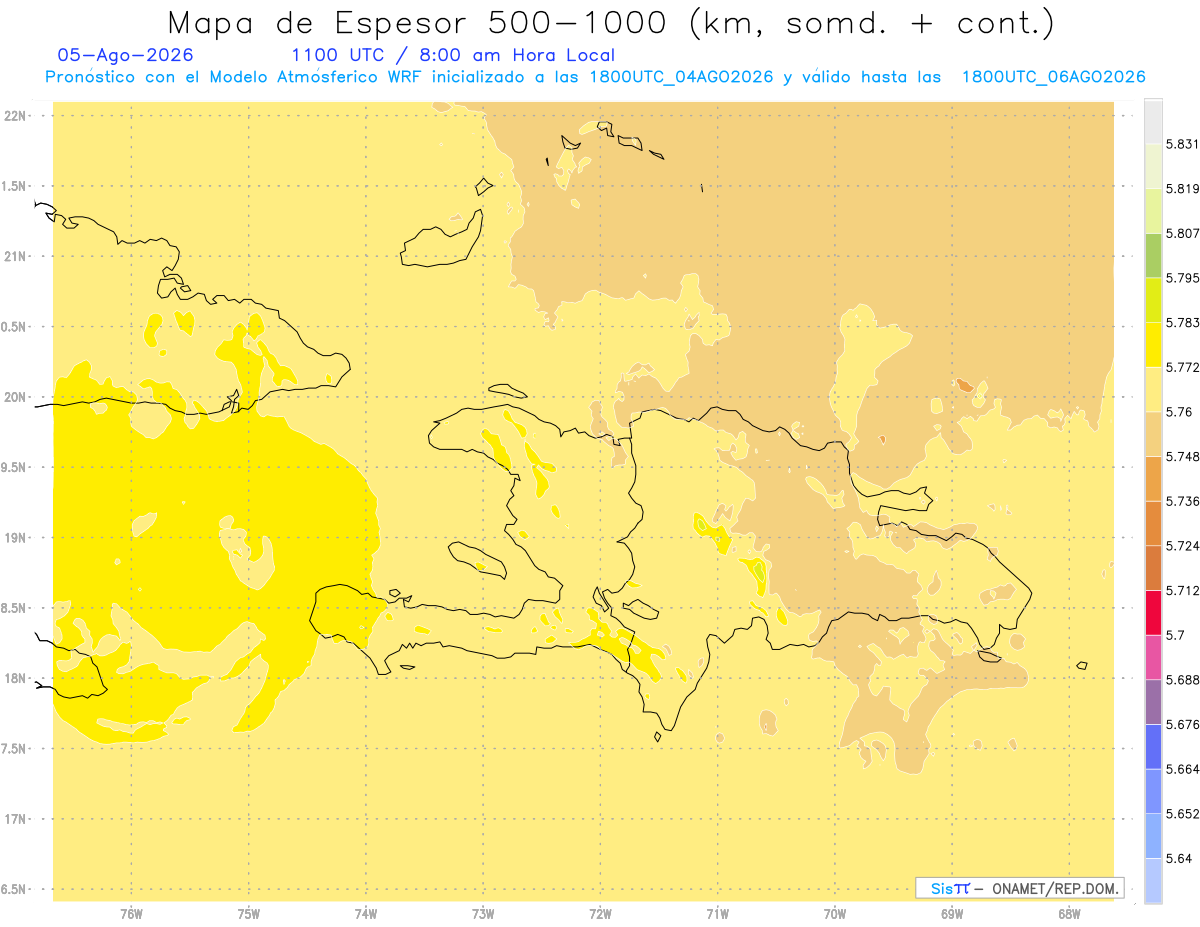The height and width of the screenshot is (927, 1200).
Task: Select the tan swatch between 5.748 and 5.76
Action: [x=1153, y=434]
